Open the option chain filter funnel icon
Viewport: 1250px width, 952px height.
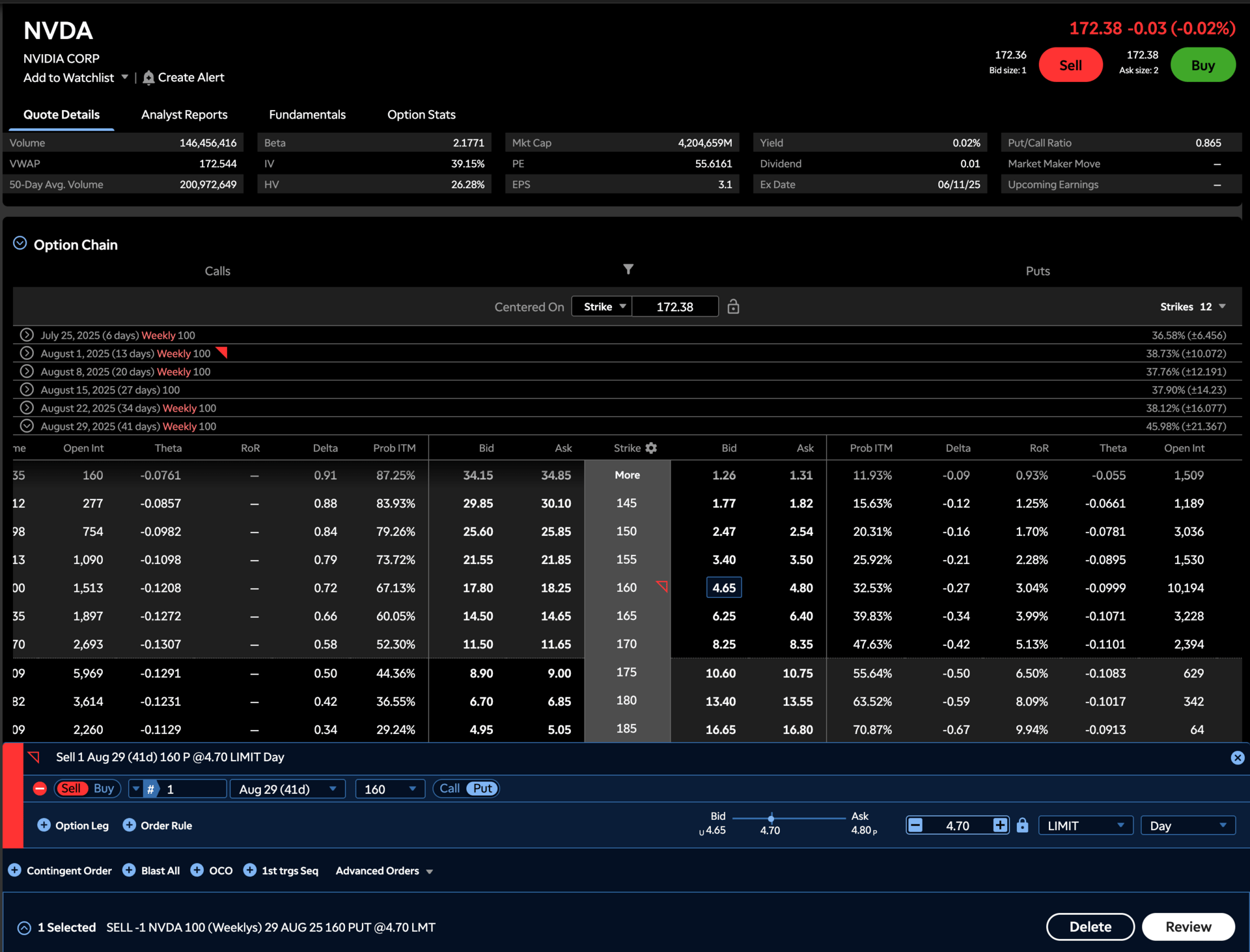(628, 269)
